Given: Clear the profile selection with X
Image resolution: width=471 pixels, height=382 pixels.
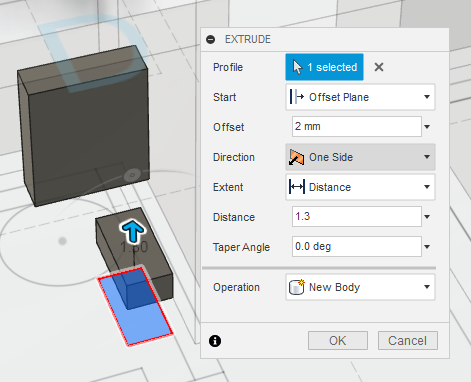Looking at the screenshot, I should pyautogui.click(x=379, y=67).
